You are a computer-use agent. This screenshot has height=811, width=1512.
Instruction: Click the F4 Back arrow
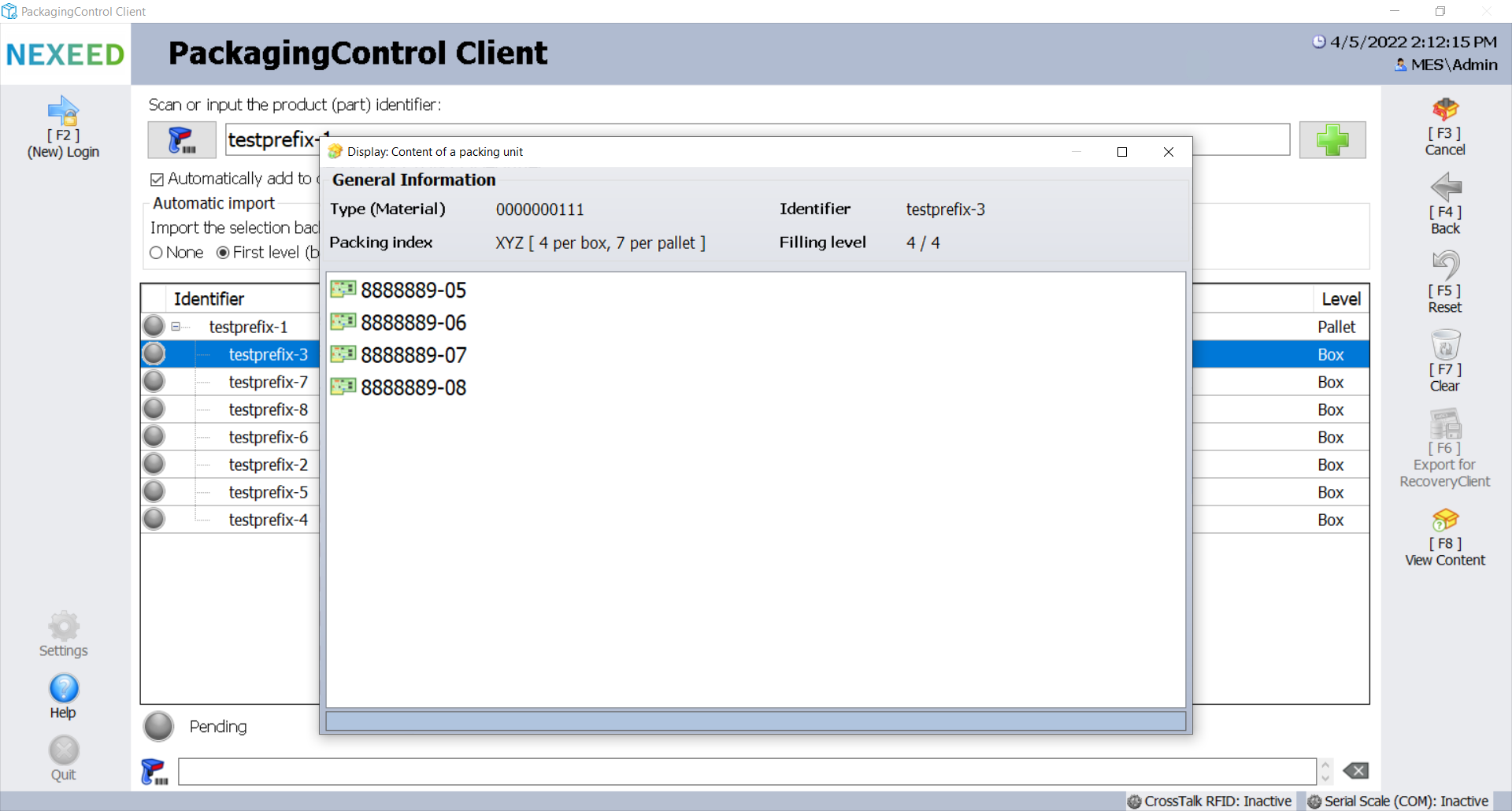coord(1445,188)
